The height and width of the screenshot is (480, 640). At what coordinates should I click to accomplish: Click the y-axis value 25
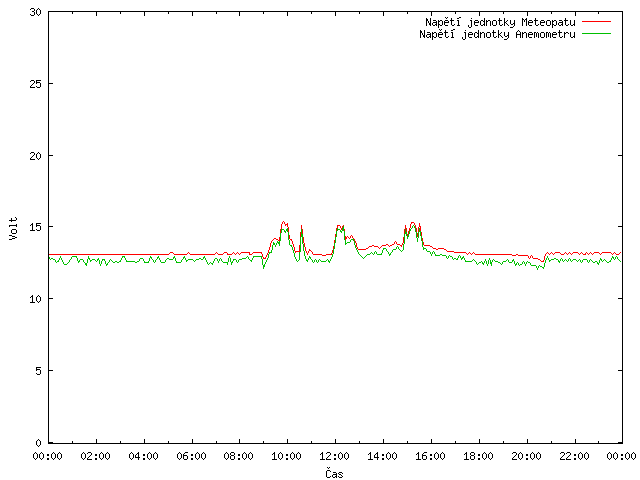[x=36, y=84]
